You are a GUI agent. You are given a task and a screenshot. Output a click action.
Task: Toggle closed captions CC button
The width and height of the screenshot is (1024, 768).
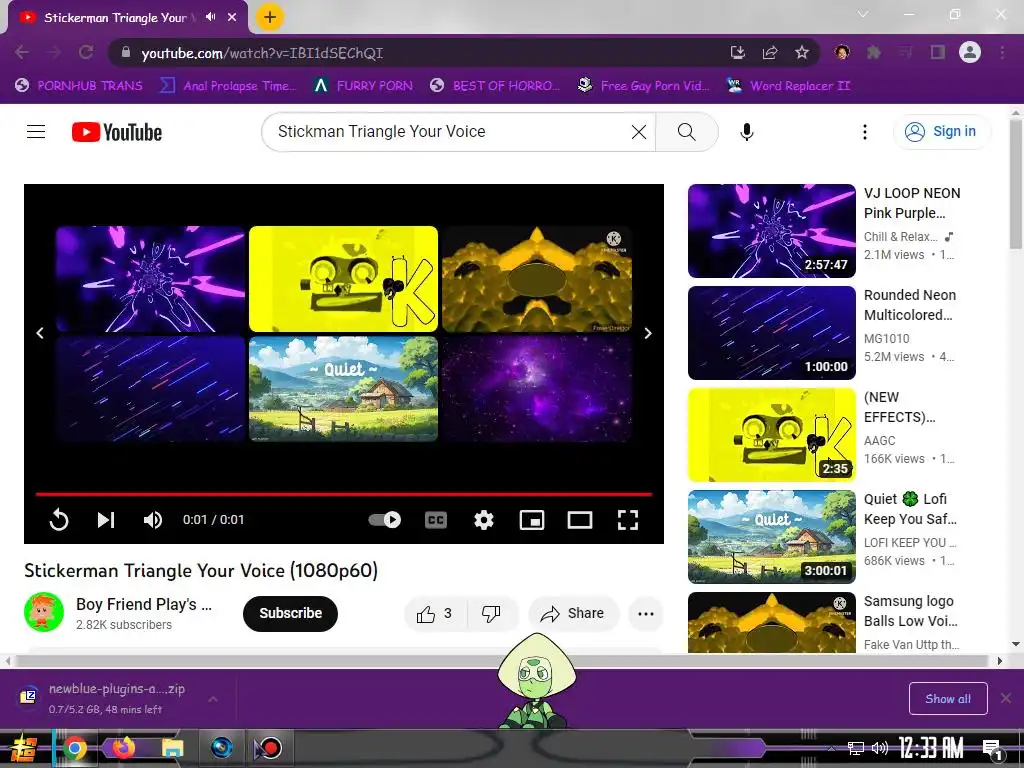click(436, 520)
